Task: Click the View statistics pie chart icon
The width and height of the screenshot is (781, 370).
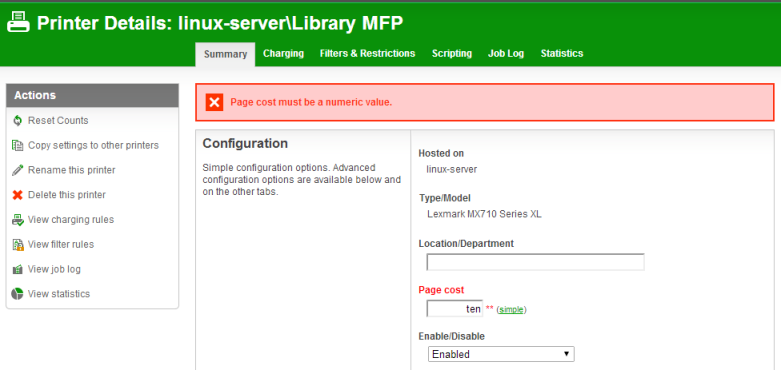Action: click(17, 294)
